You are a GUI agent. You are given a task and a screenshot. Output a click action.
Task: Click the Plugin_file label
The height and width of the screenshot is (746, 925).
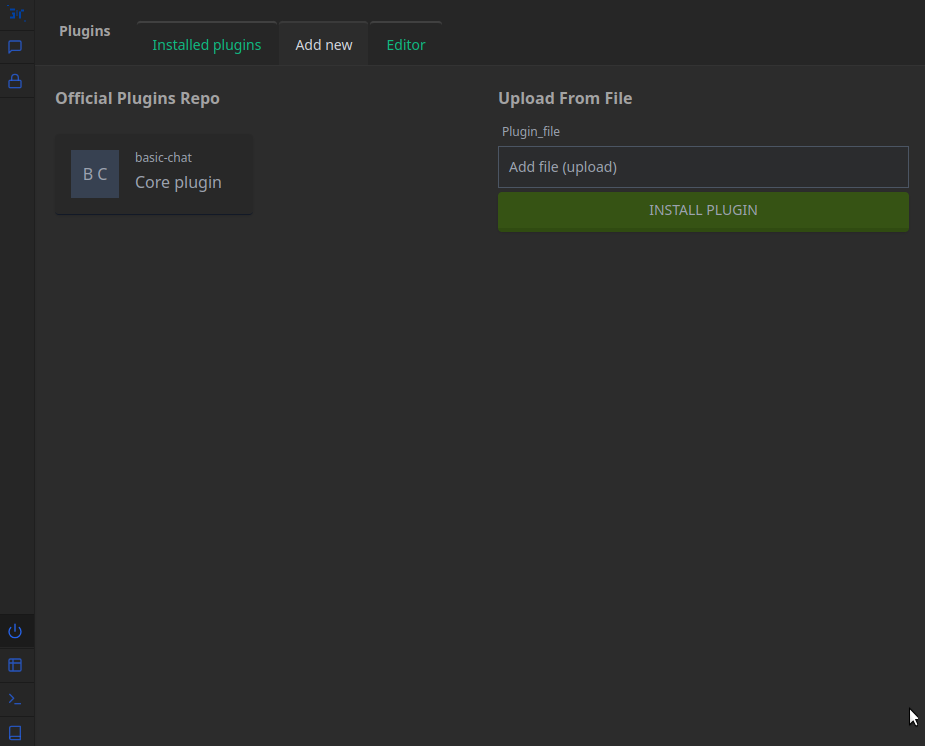[531, 132]
